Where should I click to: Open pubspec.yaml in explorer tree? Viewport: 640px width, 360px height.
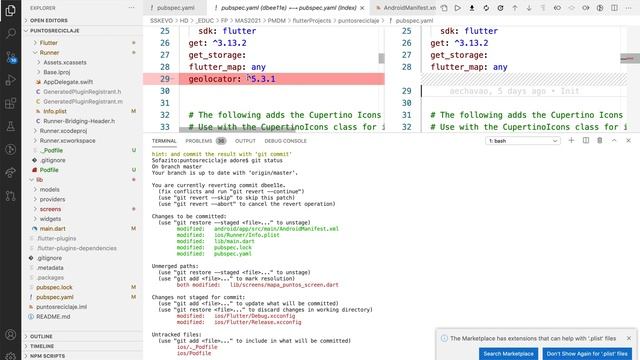click(x=55, y=297)
